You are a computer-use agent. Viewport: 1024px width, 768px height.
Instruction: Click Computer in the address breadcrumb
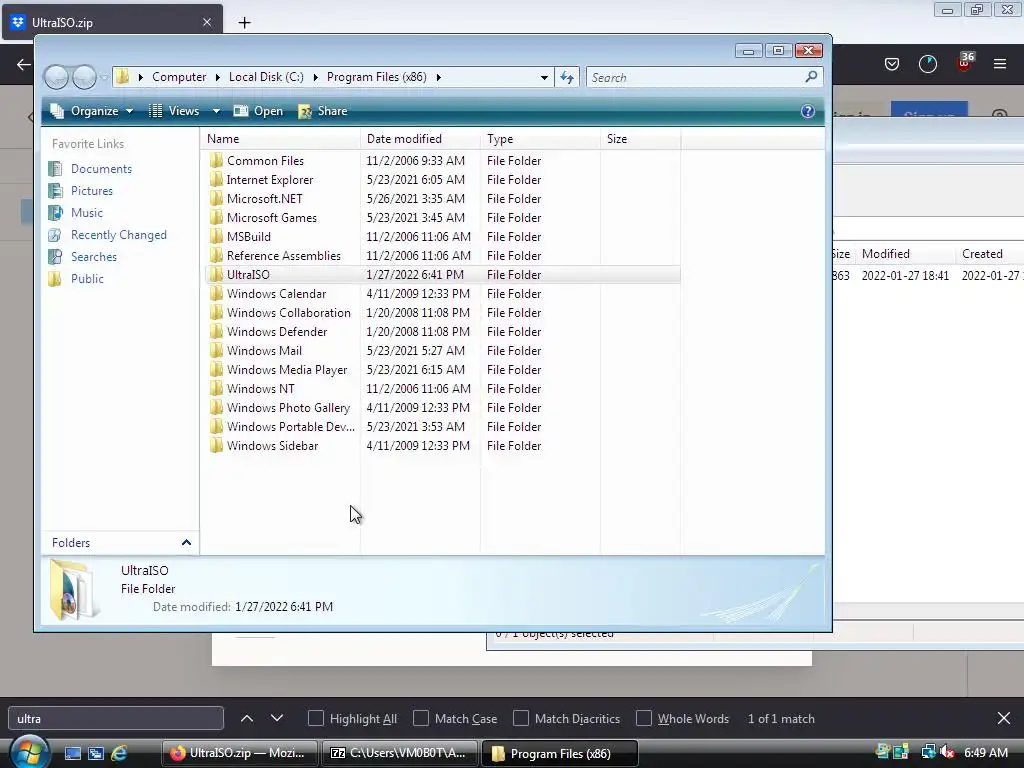[x=179, y=77]
